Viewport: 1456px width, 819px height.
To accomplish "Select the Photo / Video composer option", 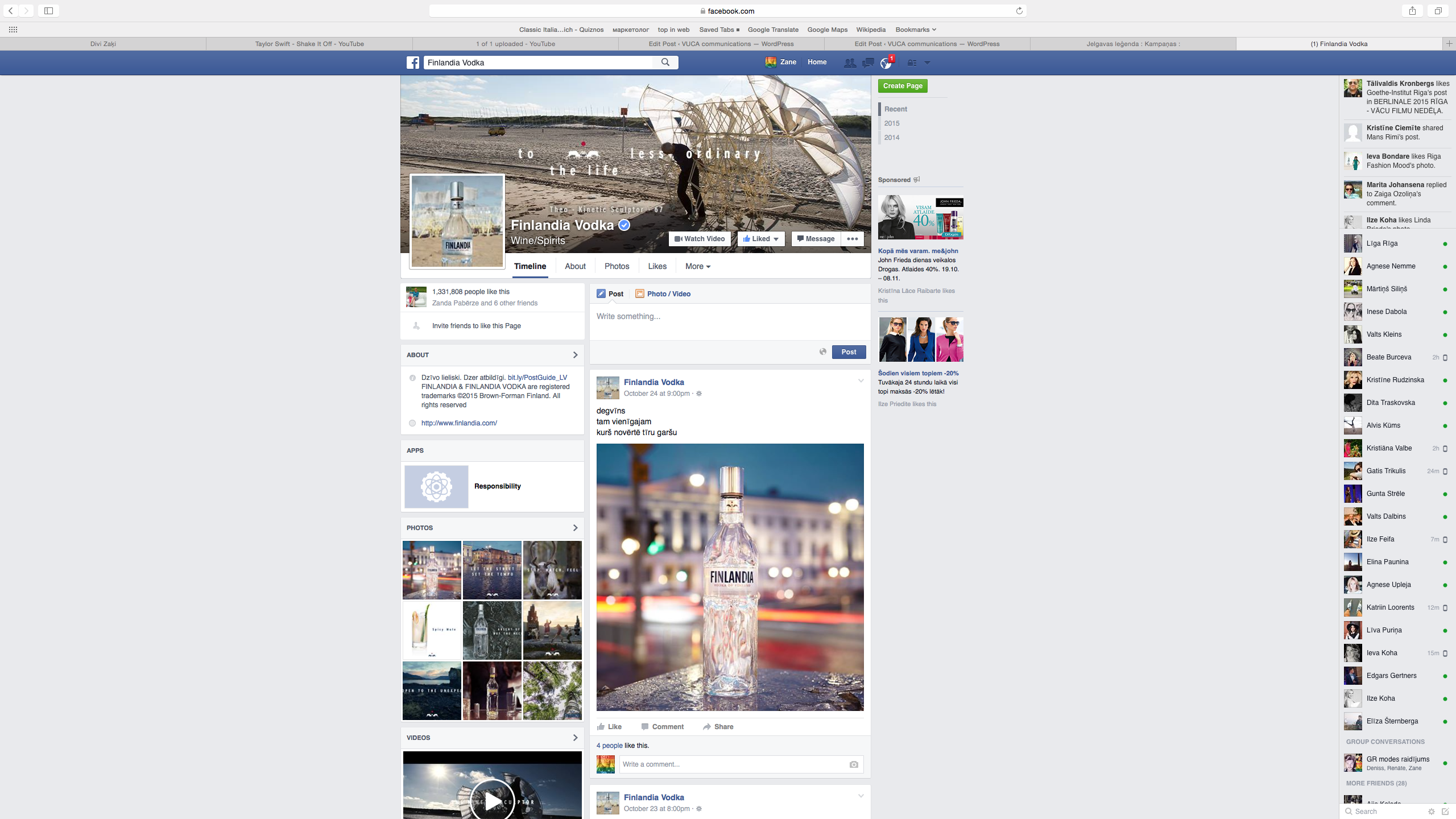I will point(663,294).
